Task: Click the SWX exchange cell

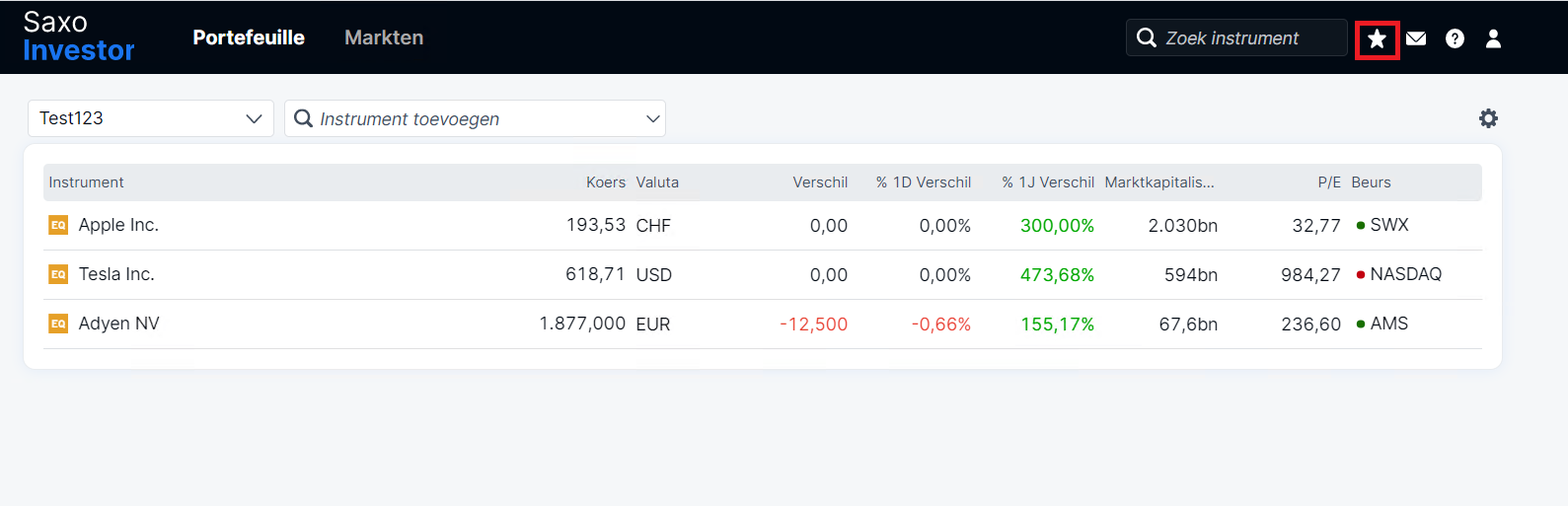Action: coord(1388,225)
